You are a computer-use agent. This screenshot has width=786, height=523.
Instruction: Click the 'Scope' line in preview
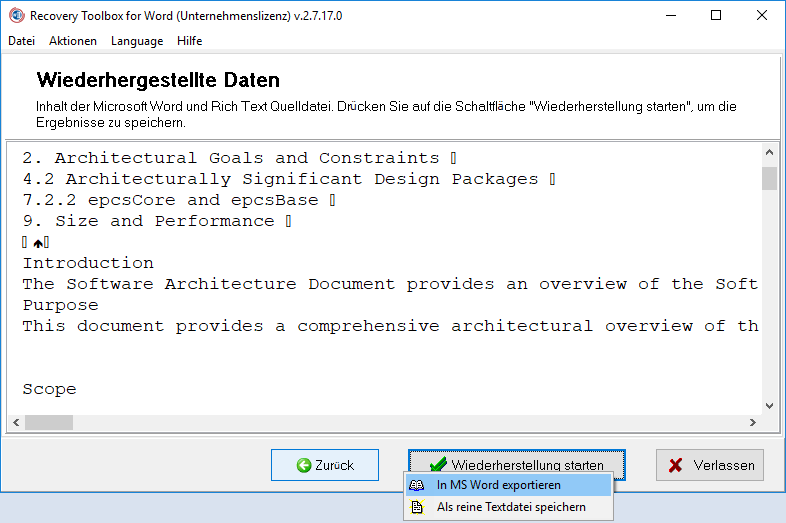50,389
